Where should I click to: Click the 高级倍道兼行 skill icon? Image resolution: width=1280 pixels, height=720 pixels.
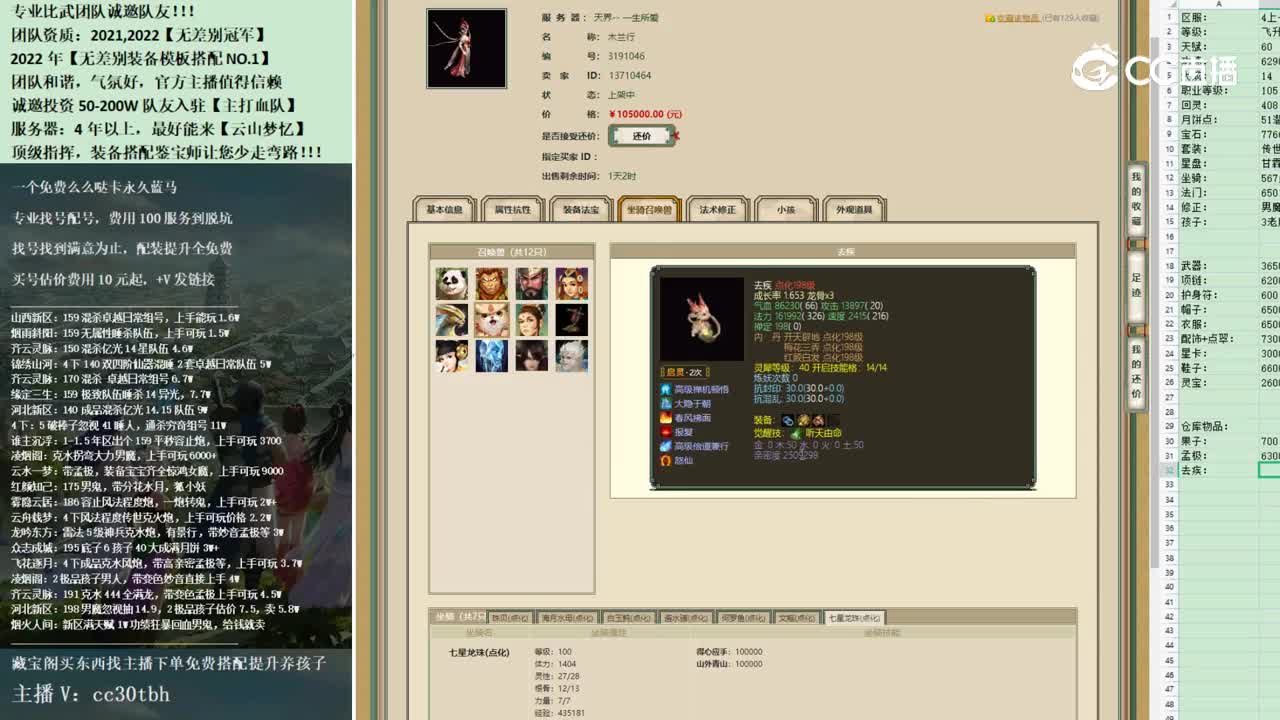[666, 446]
